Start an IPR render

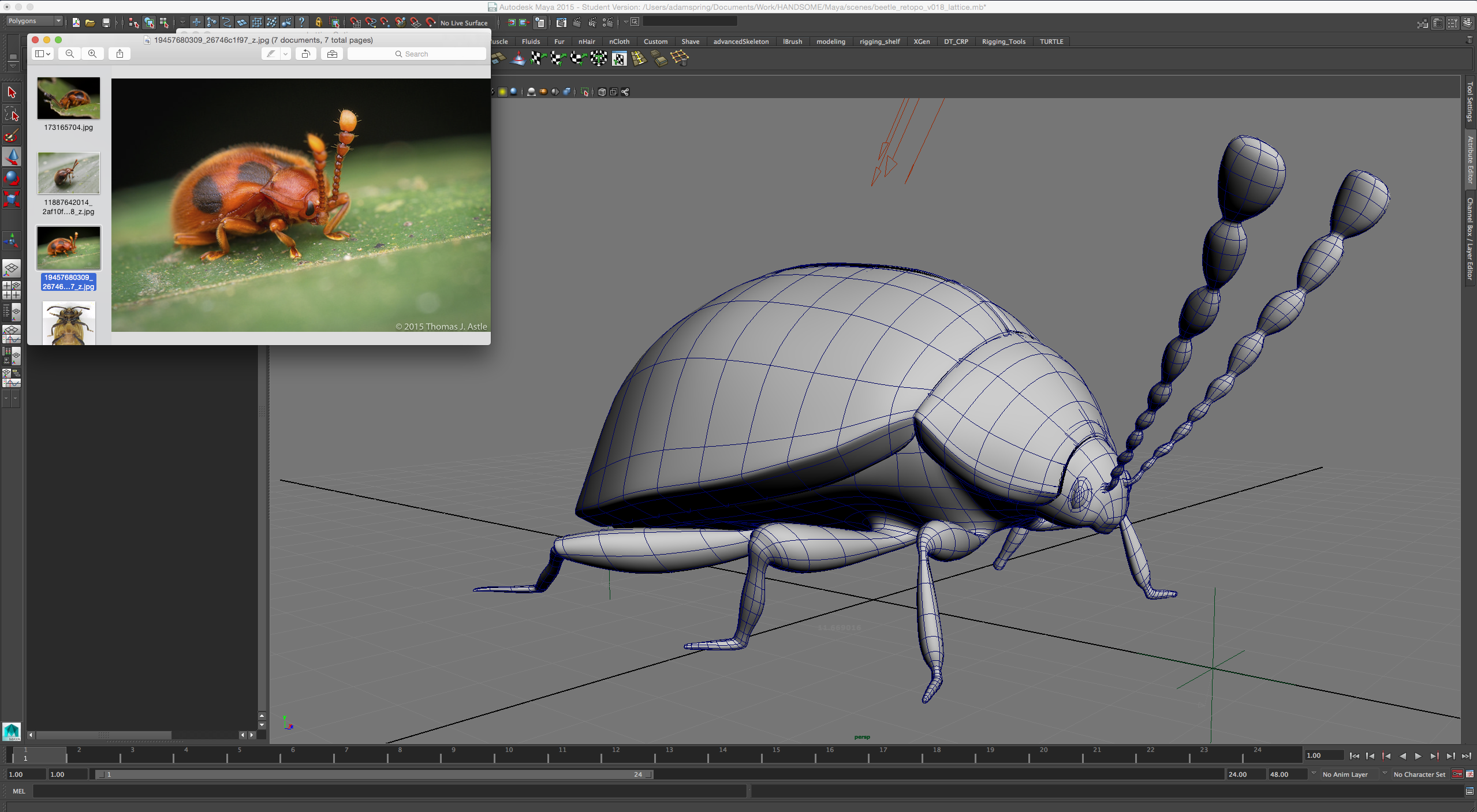pos(592,23)
